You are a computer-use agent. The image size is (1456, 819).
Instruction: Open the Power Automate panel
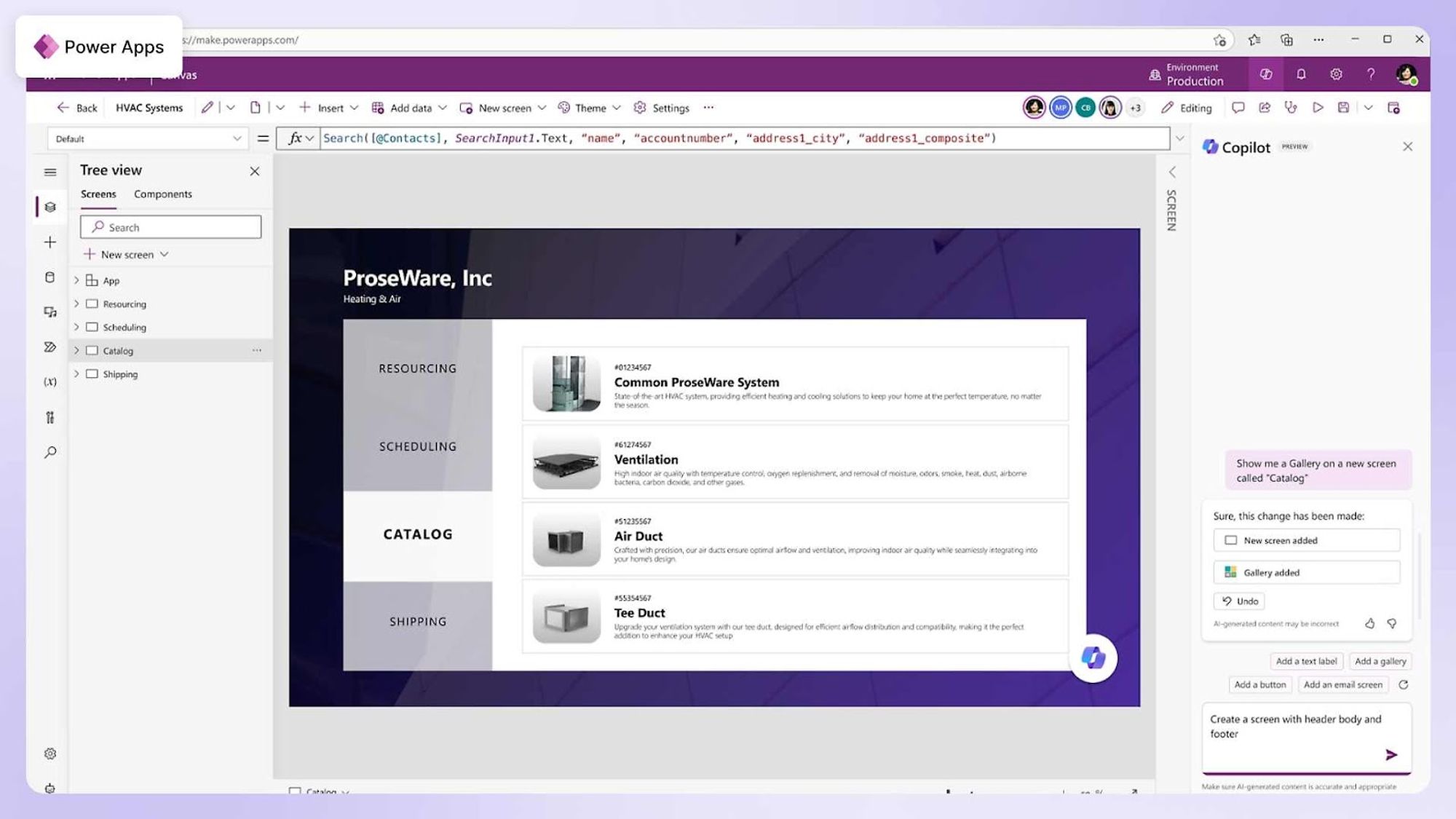[50, 347]
